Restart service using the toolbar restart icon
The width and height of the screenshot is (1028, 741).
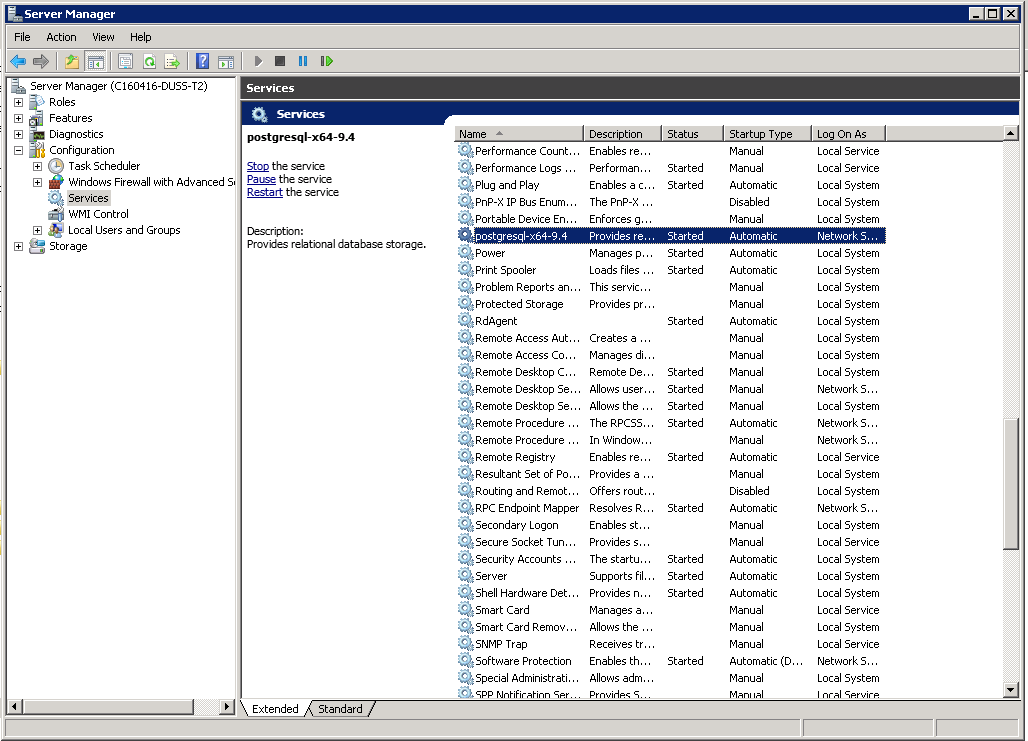[x=326, y=61]
